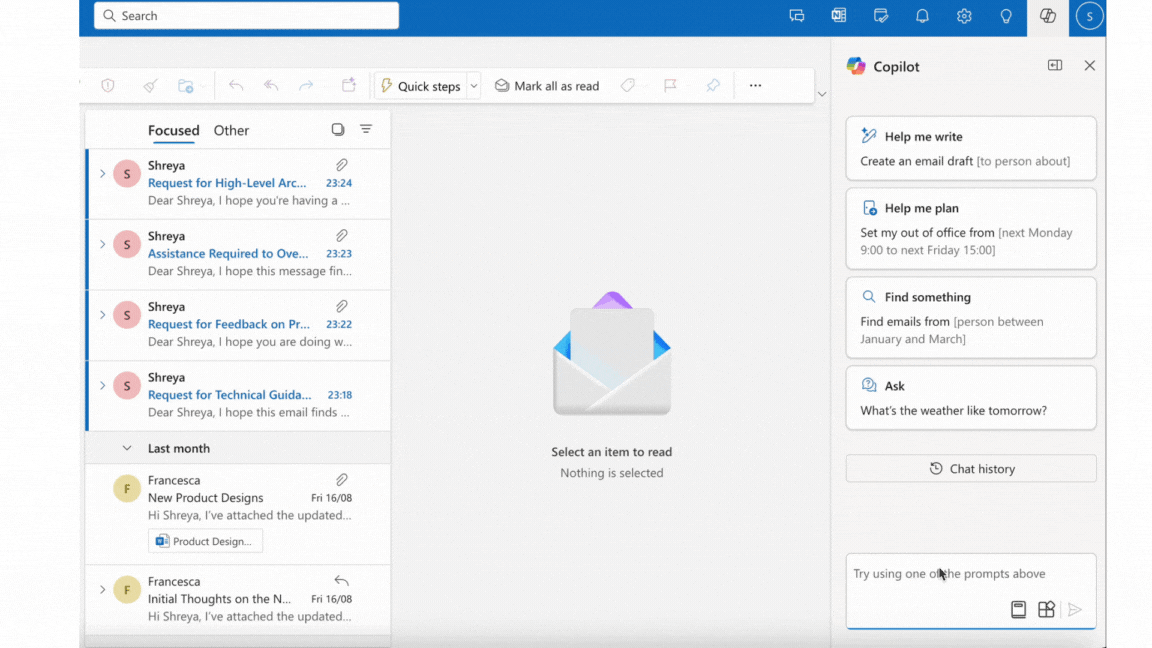Open My Day to-do icon

tap(880, 15)
